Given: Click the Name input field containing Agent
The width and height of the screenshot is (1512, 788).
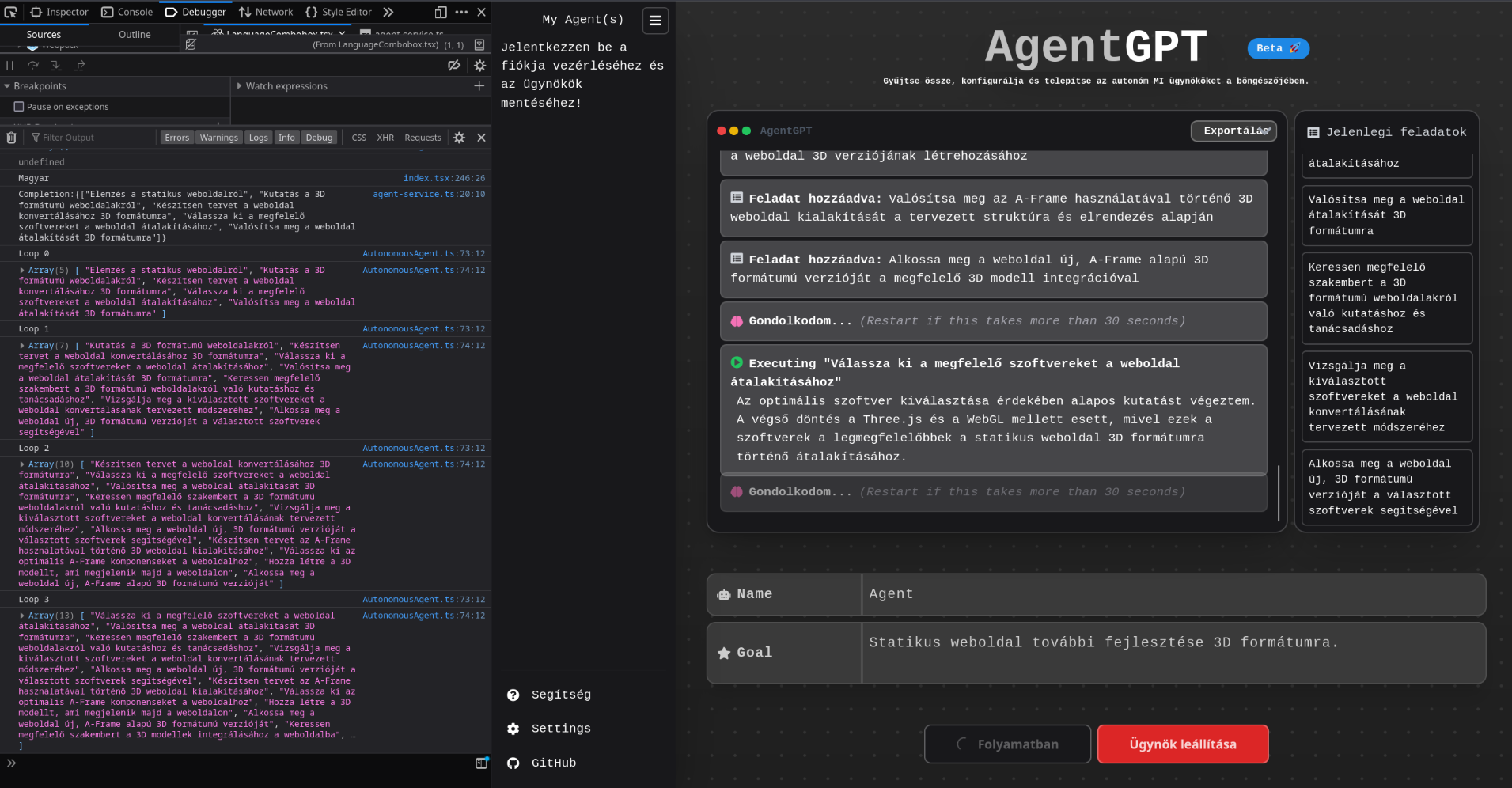Looking at the screenshot, I should pos(1173,594).
